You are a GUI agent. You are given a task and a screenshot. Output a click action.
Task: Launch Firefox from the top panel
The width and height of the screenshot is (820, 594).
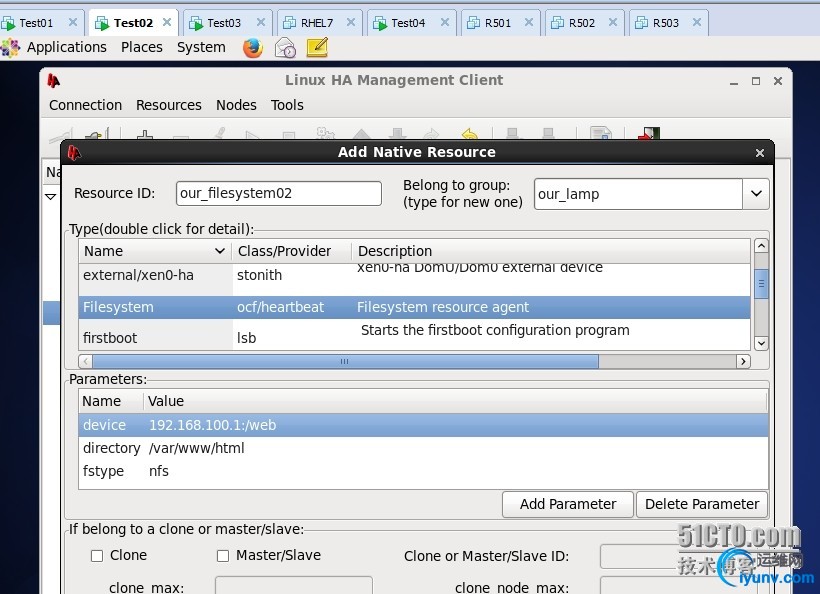[x=252, y=47]
